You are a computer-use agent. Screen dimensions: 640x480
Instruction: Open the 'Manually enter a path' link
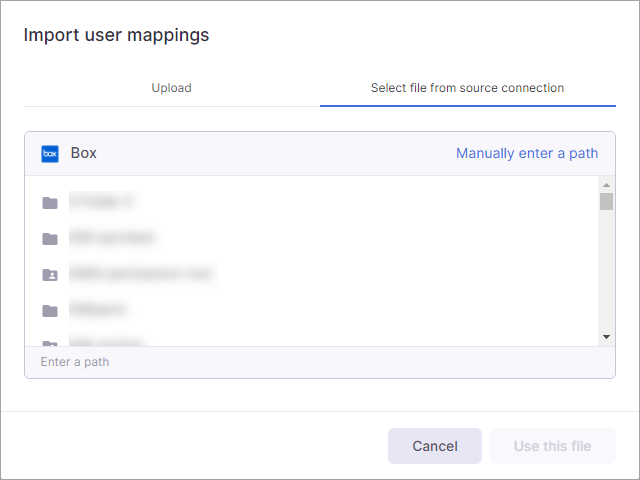(x=527, y=153)
